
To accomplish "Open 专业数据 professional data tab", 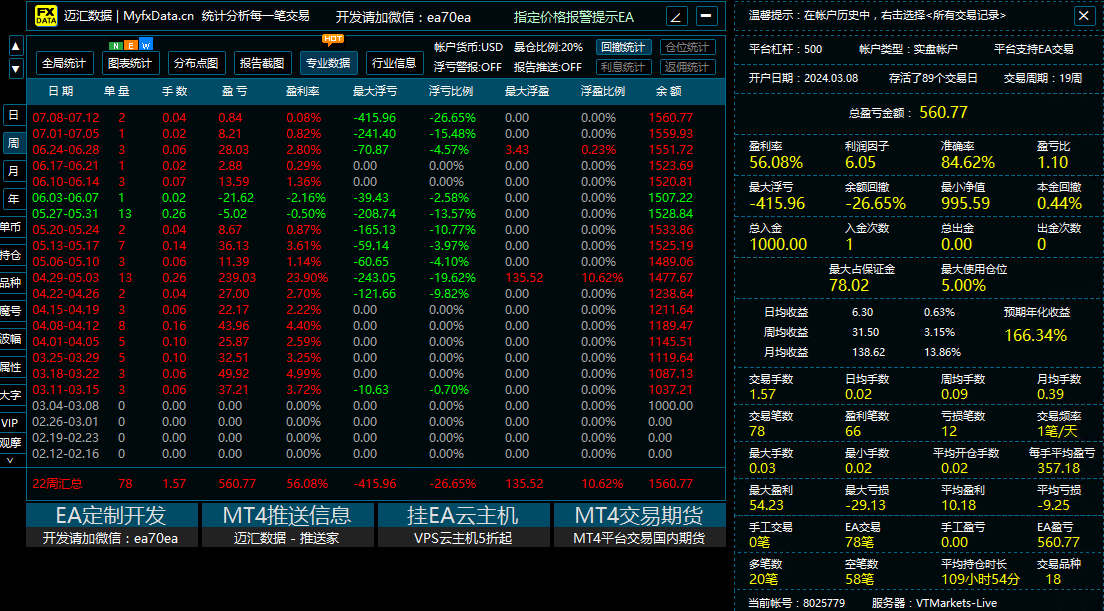I will [x=329, y=63].
